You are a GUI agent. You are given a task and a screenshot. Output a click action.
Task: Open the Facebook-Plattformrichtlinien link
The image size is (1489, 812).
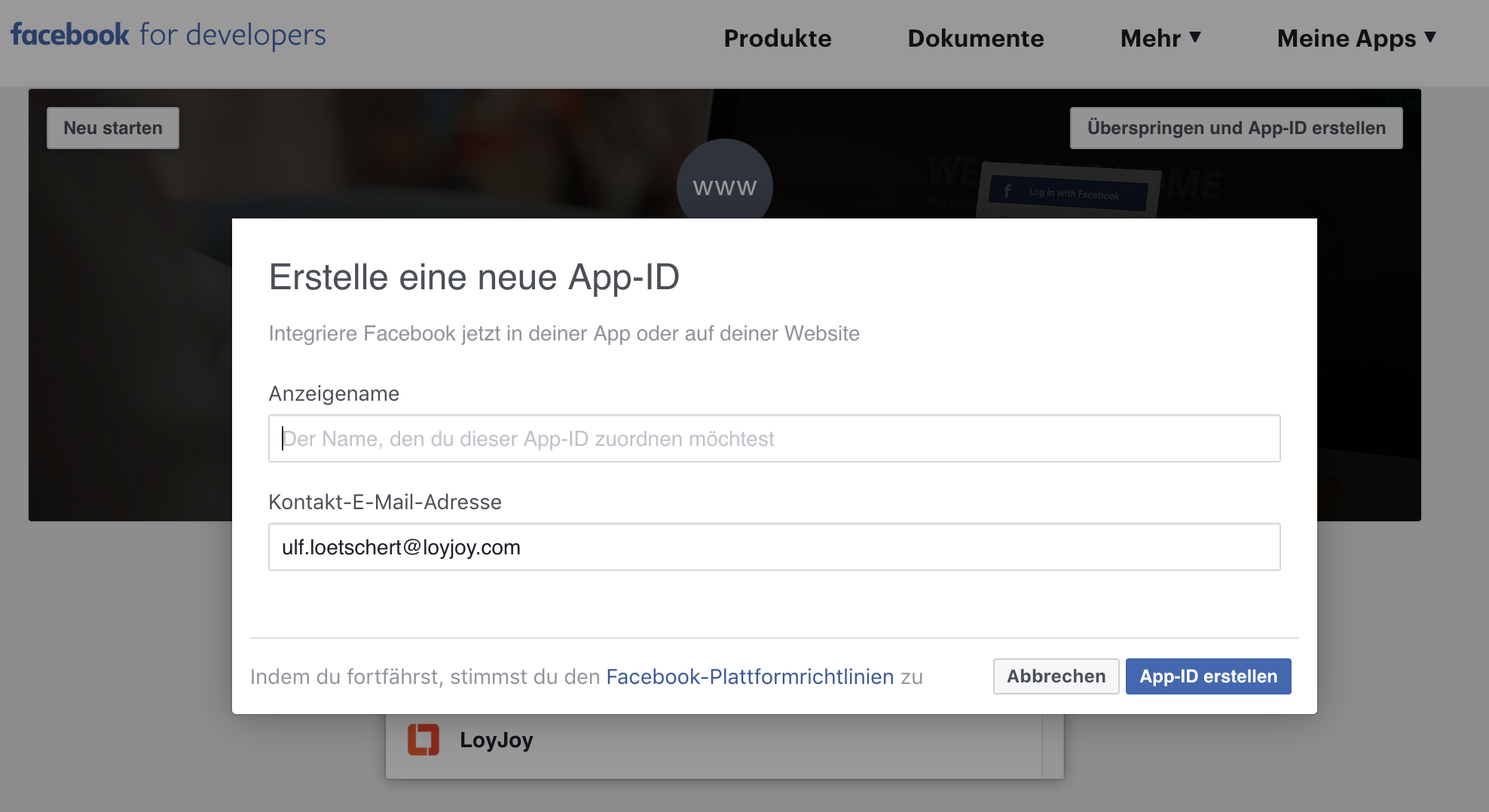point(750,676)
